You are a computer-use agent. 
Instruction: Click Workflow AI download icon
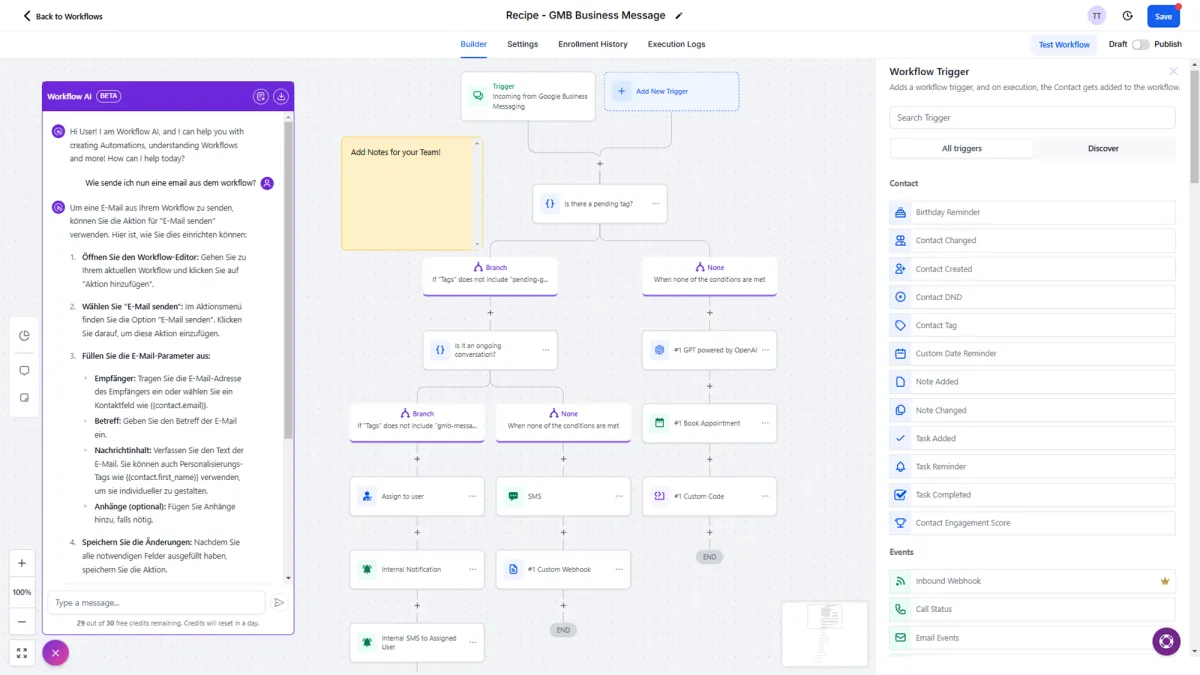(281, 96)
